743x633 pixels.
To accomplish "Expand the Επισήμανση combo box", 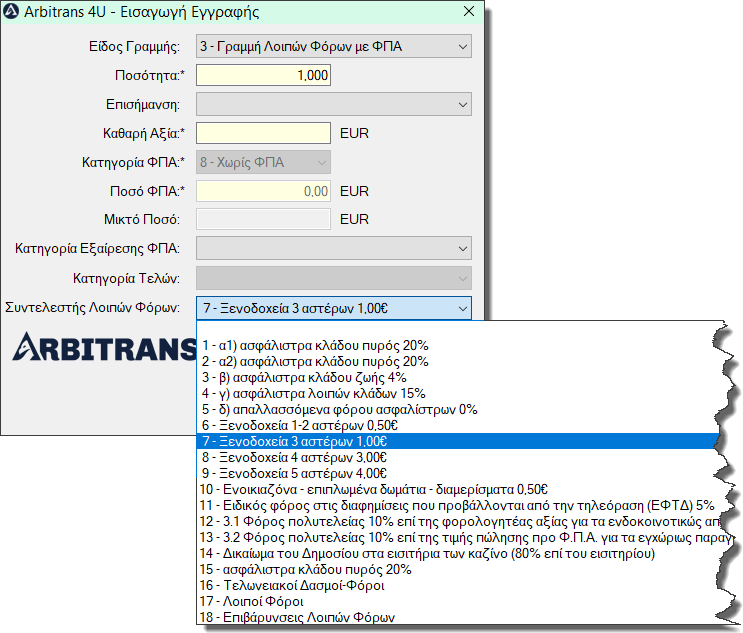I will 334,104.
